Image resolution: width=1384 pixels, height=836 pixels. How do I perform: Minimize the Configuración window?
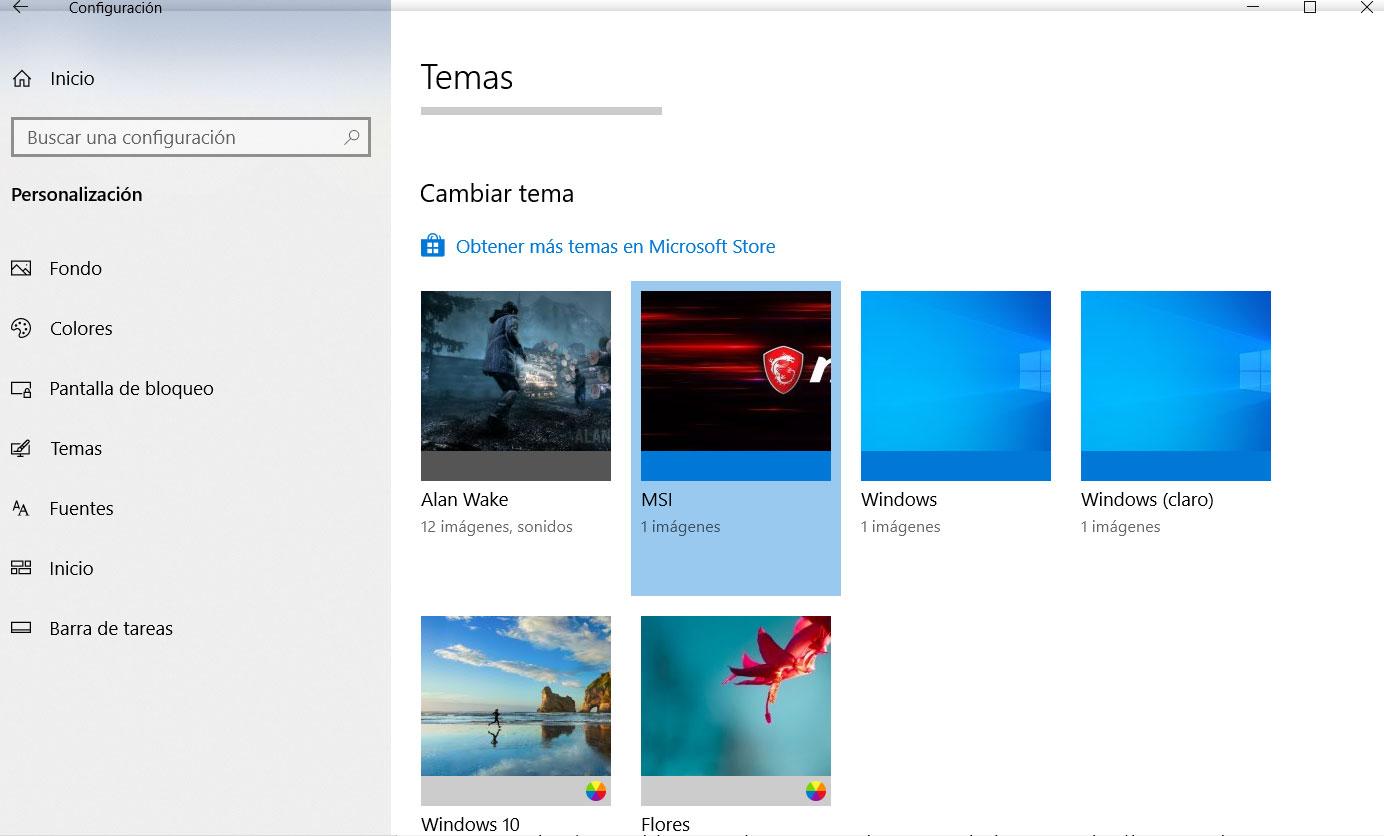(x=1253, y=8)
